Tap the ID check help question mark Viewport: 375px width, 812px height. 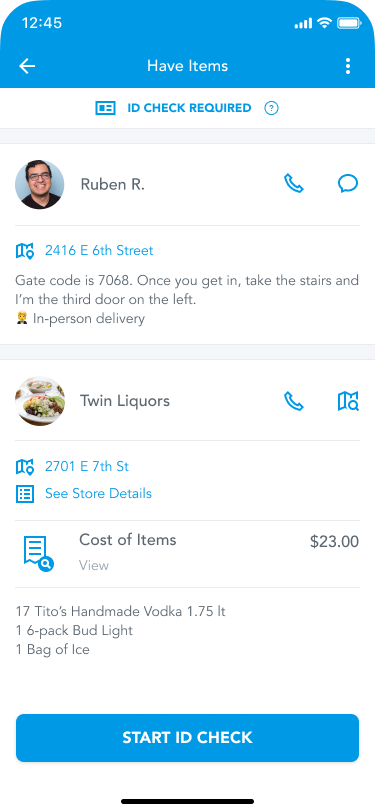point(271,108)
